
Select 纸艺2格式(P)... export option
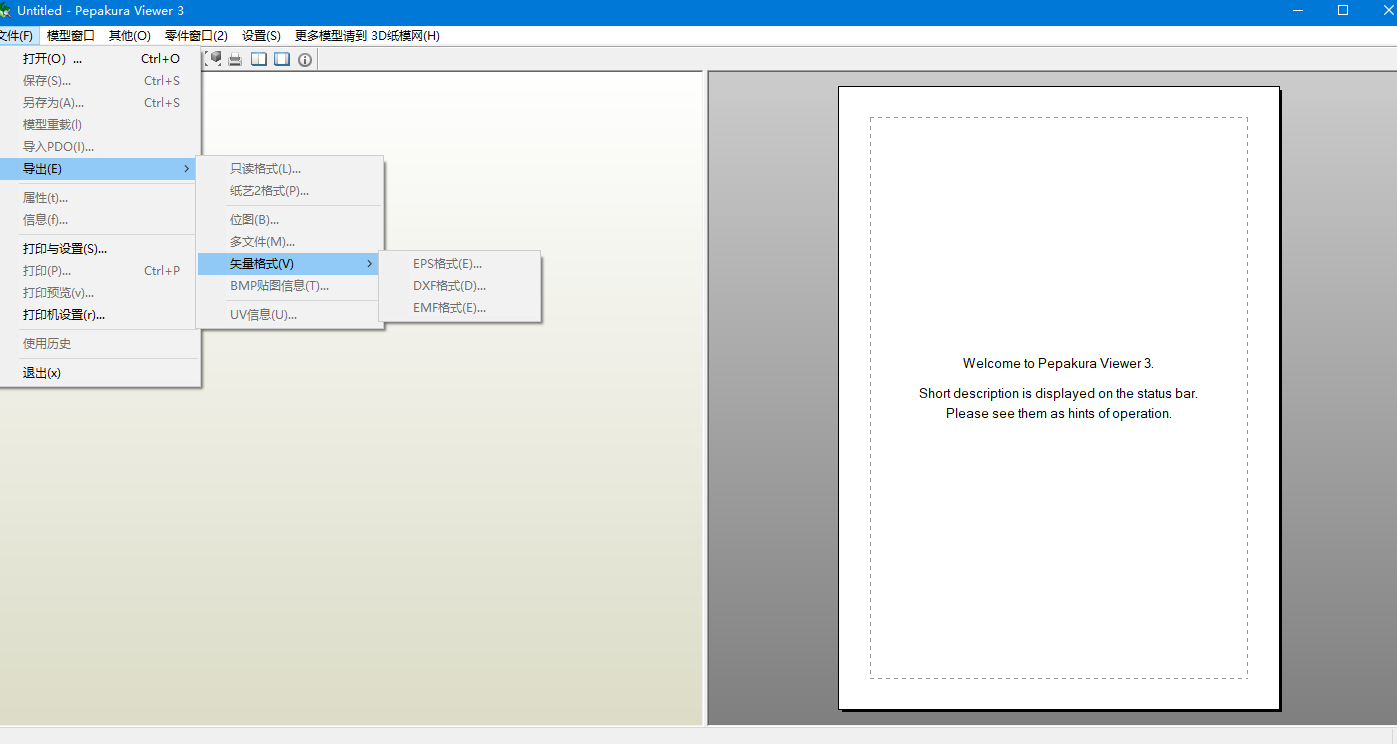coord(290,191)
